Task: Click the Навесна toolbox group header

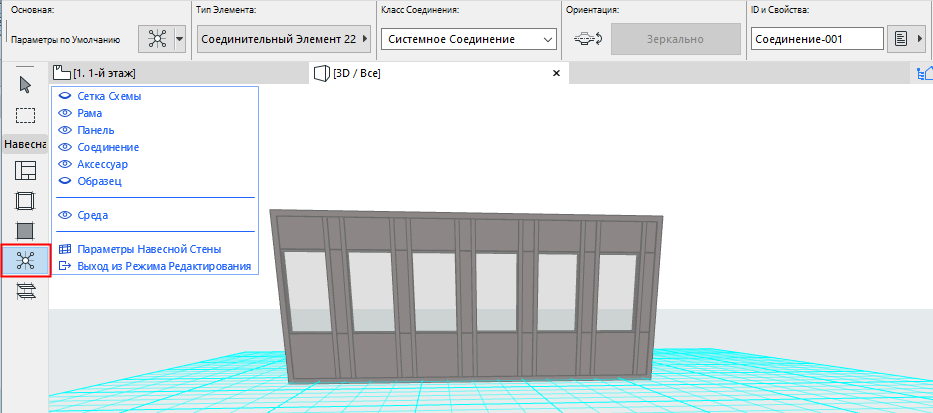Action: pyautogui.click(x=25, y=145)
